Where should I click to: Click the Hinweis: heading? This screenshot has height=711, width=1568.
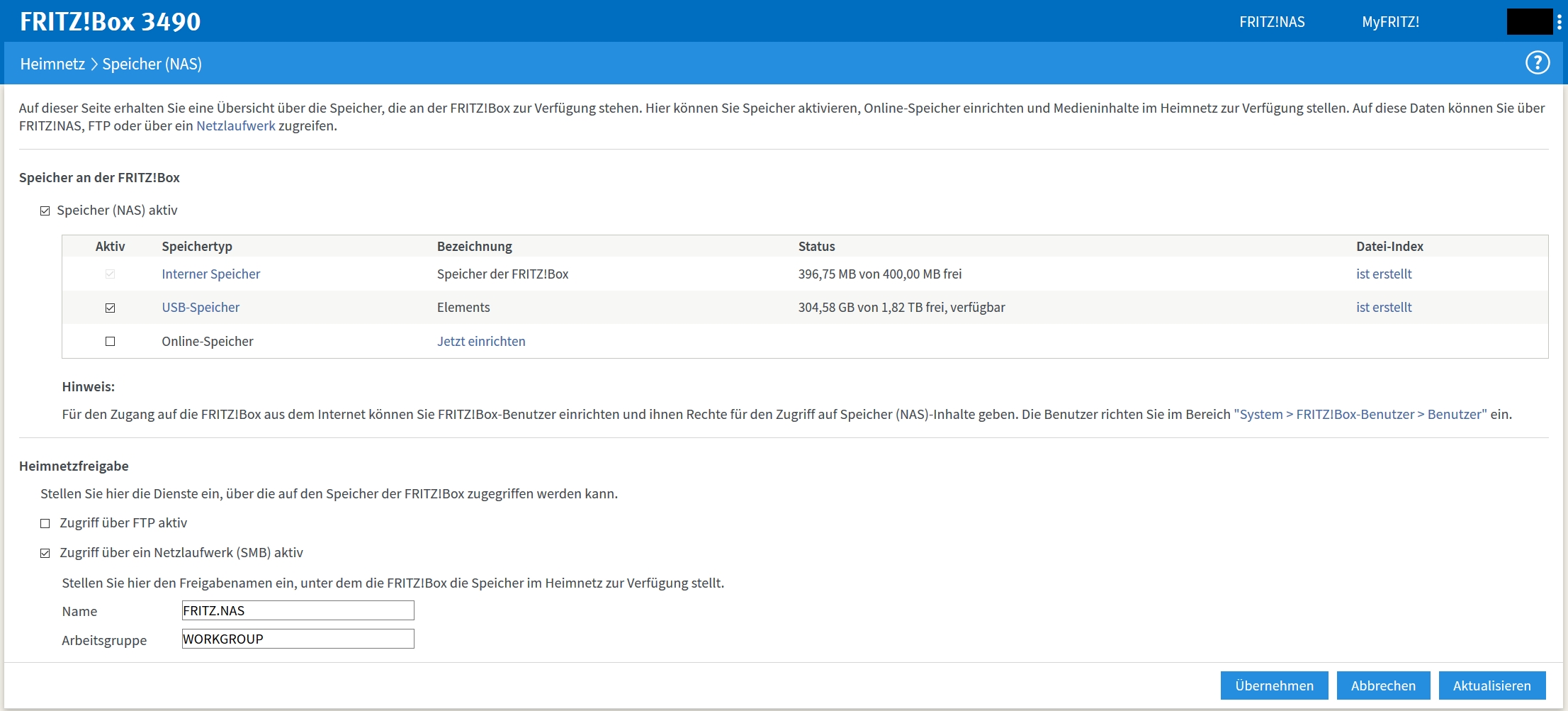click(x=88, y=386)
